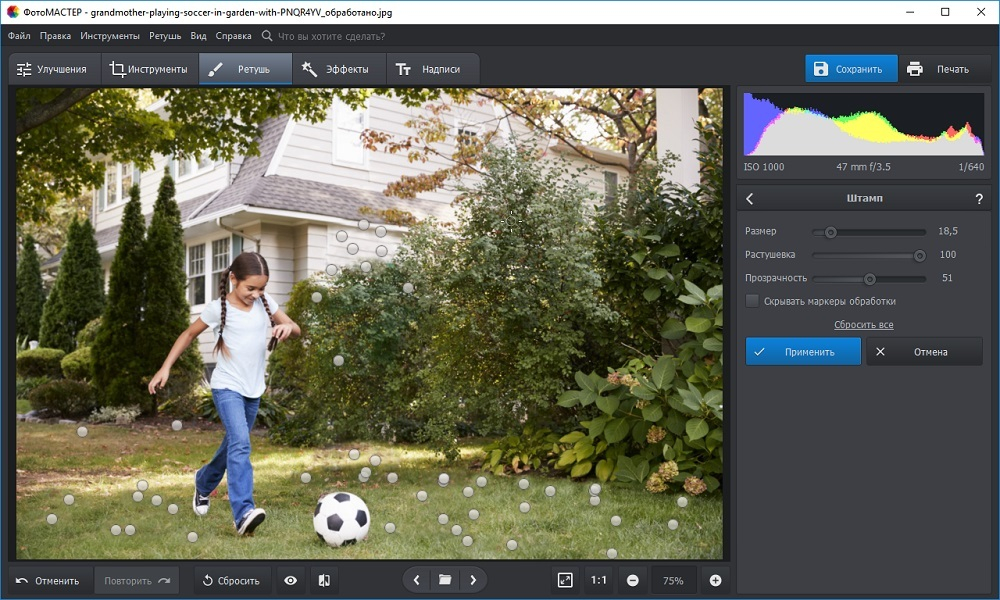
Task: Set zoom to 1:1
Action: (x=598, y=580)
